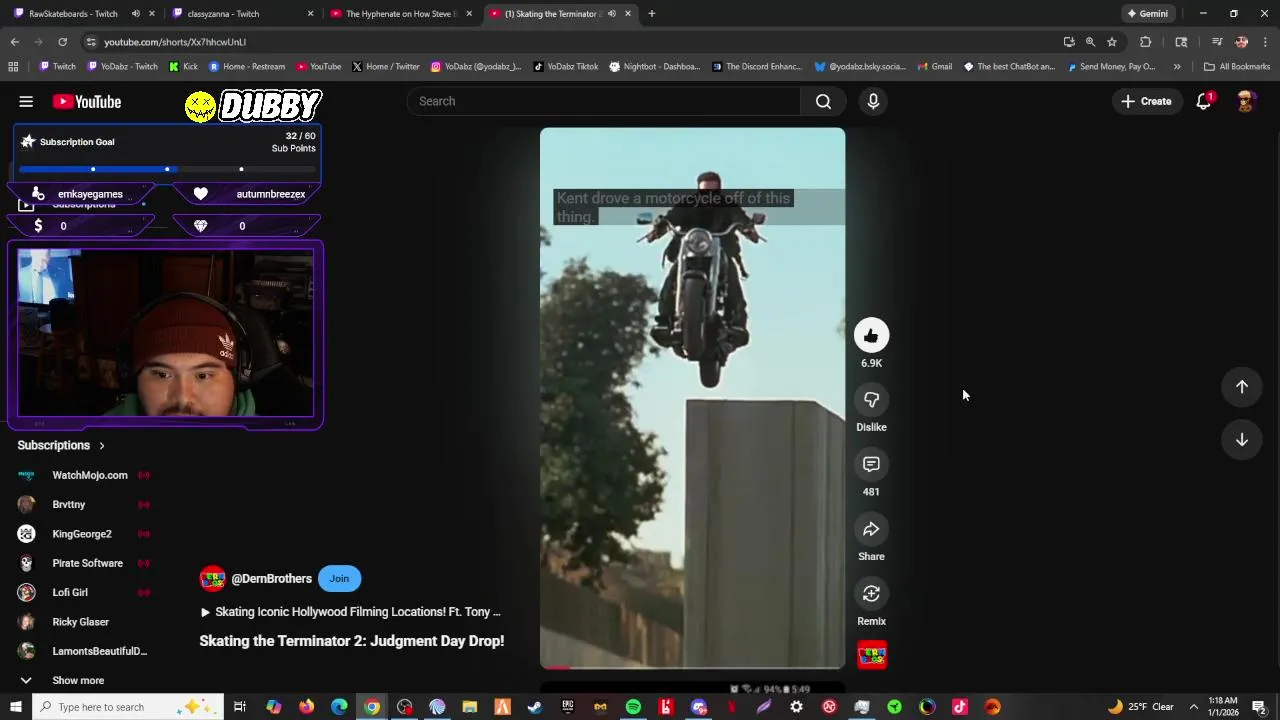Show more bookmarks overflow chevron
The height and width of the screenshot is (720, 1280).
[1177, 66]
